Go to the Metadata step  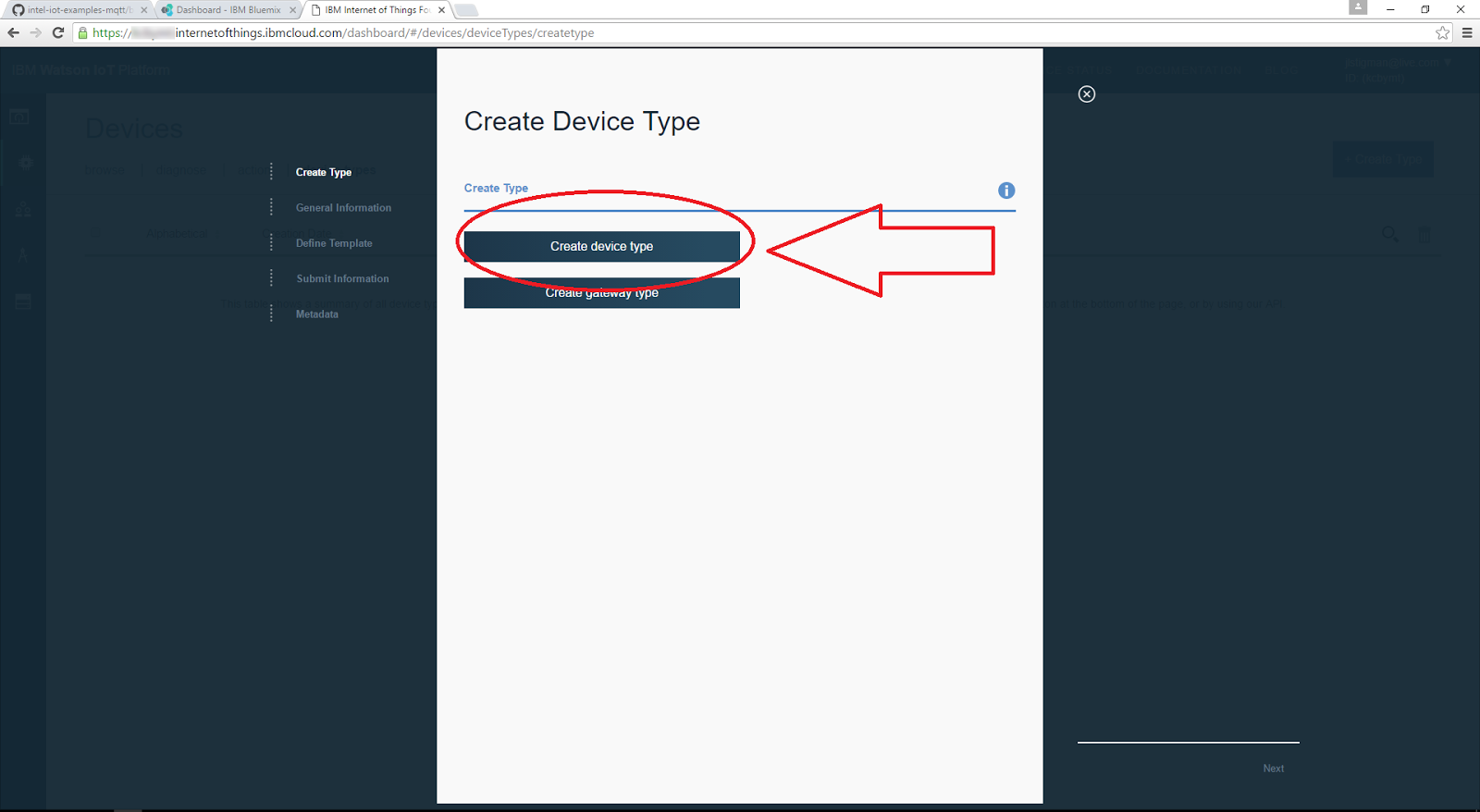(317, 314)
